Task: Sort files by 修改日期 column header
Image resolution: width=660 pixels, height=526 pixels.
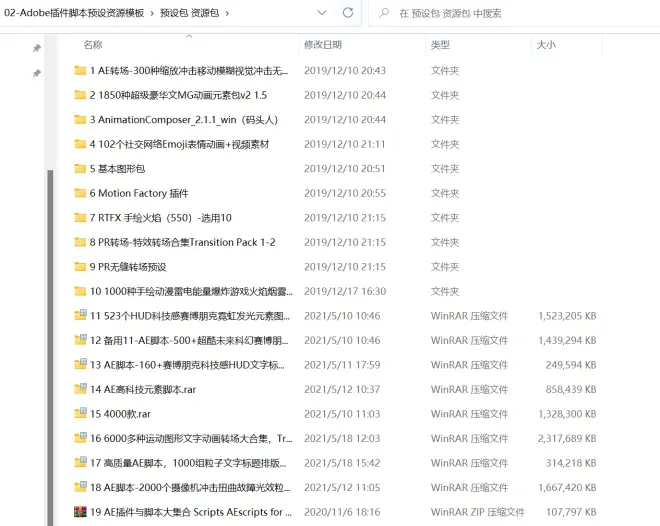Action: coord(323,44)
